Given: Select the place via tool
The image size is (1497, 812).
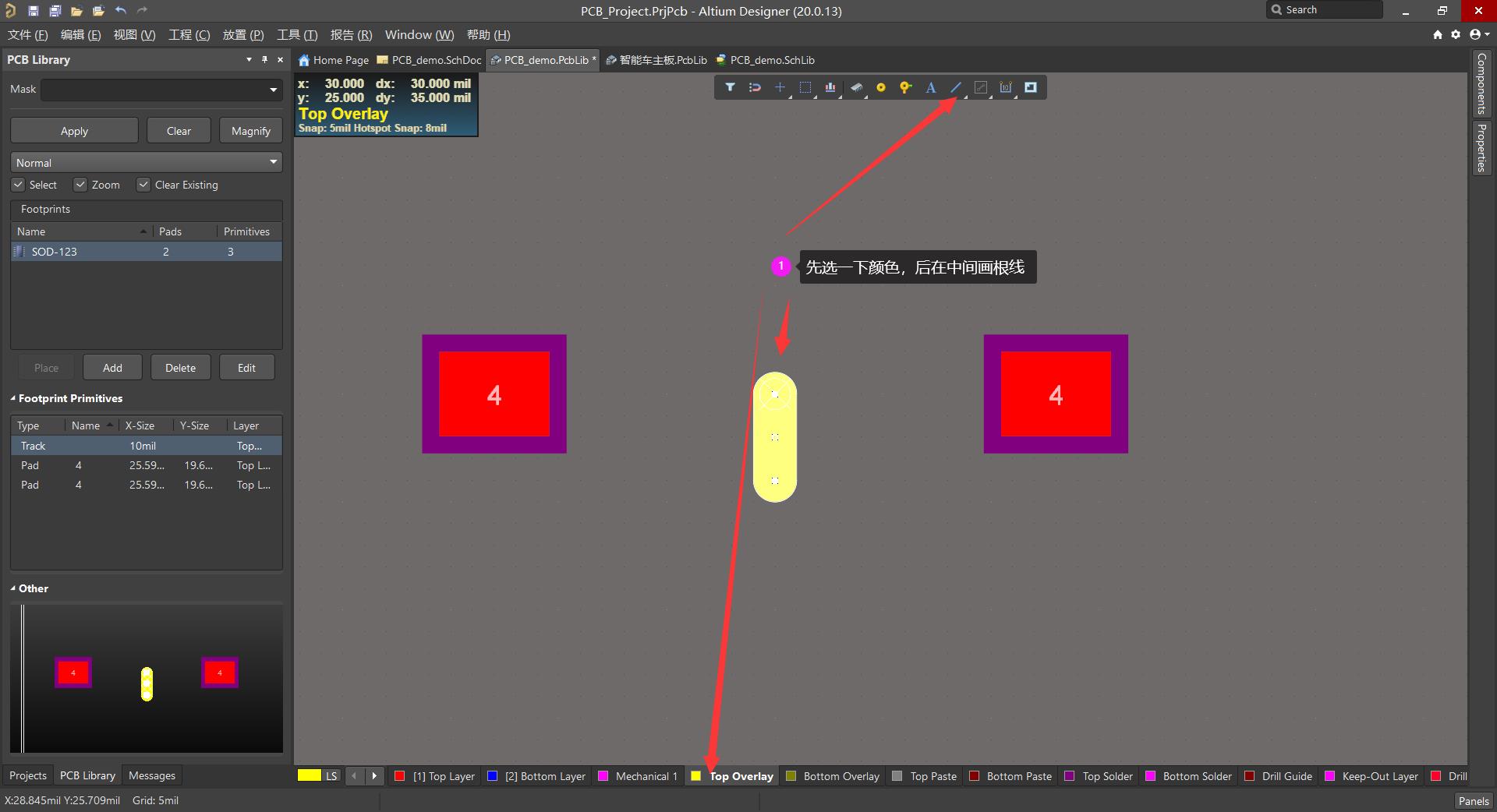Looking at the screenshot, I should point(905,87).
